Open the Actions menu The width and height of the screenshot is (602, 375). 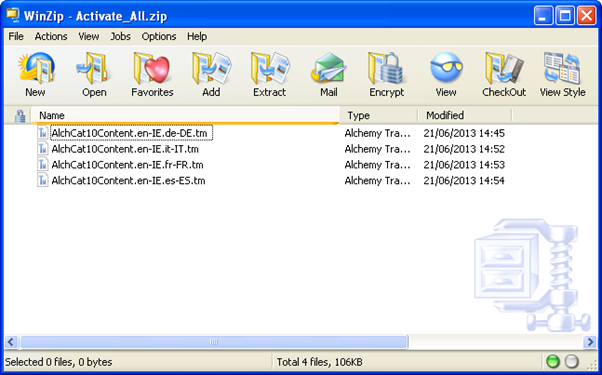coord(51,36)
